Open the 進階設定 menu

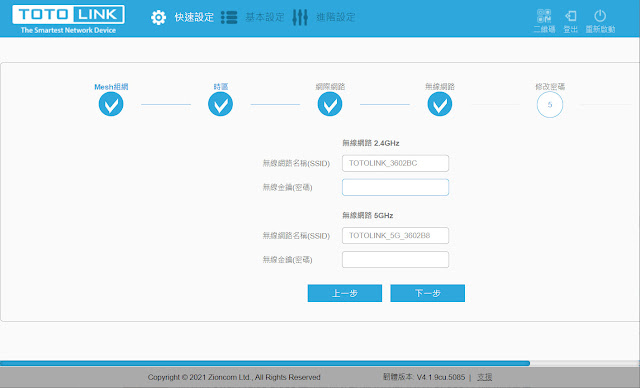coord(336,18)
